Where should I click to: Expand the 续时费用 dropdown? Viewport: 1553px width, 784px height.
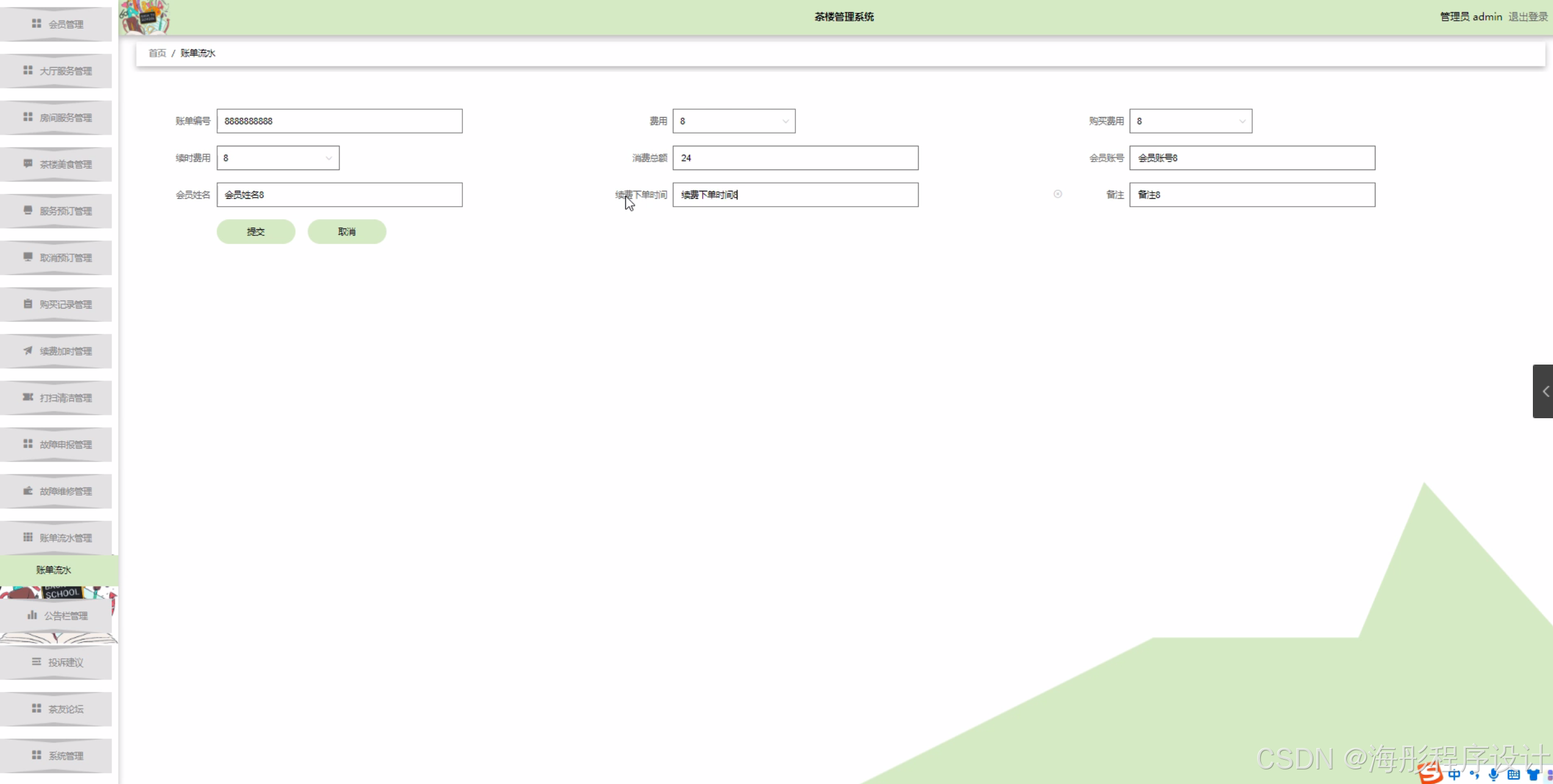tap(278, 158)
